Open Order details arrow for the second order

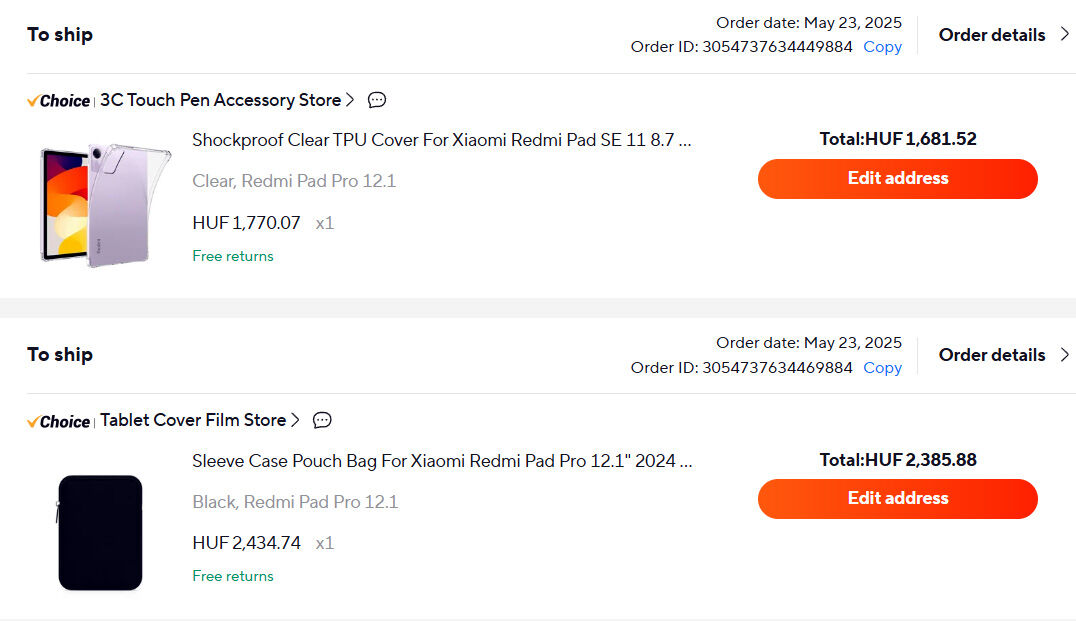pos(1064,355)
